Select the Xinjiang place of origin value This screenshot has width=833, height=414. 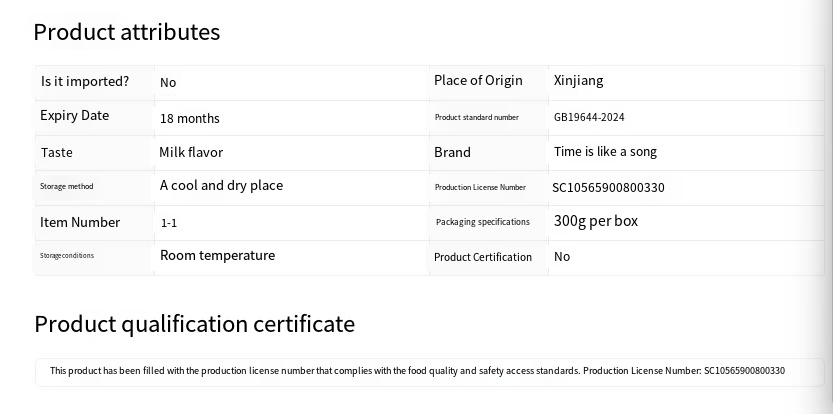pos(578,80)
